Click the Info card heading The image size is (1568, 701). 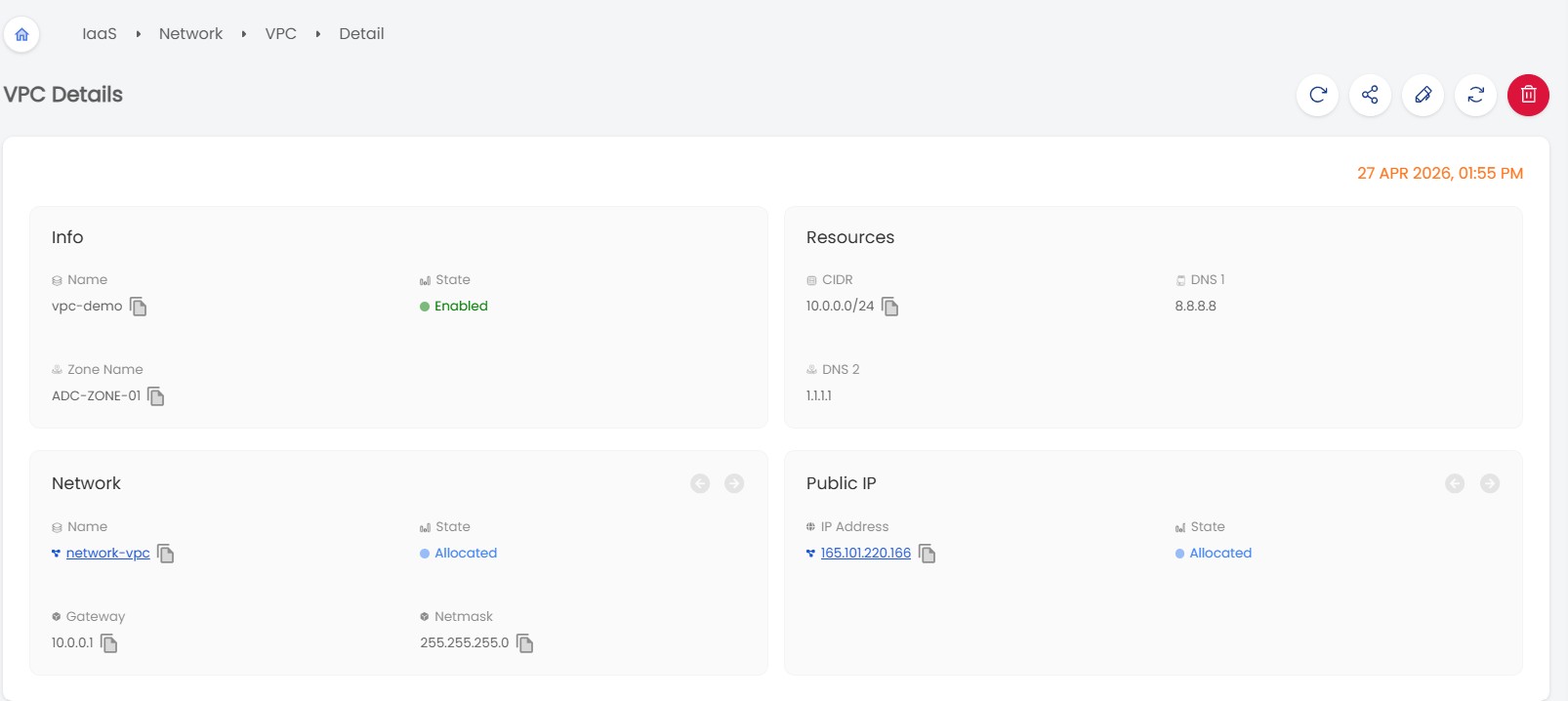pyautogui.click(x=67, y=237)
